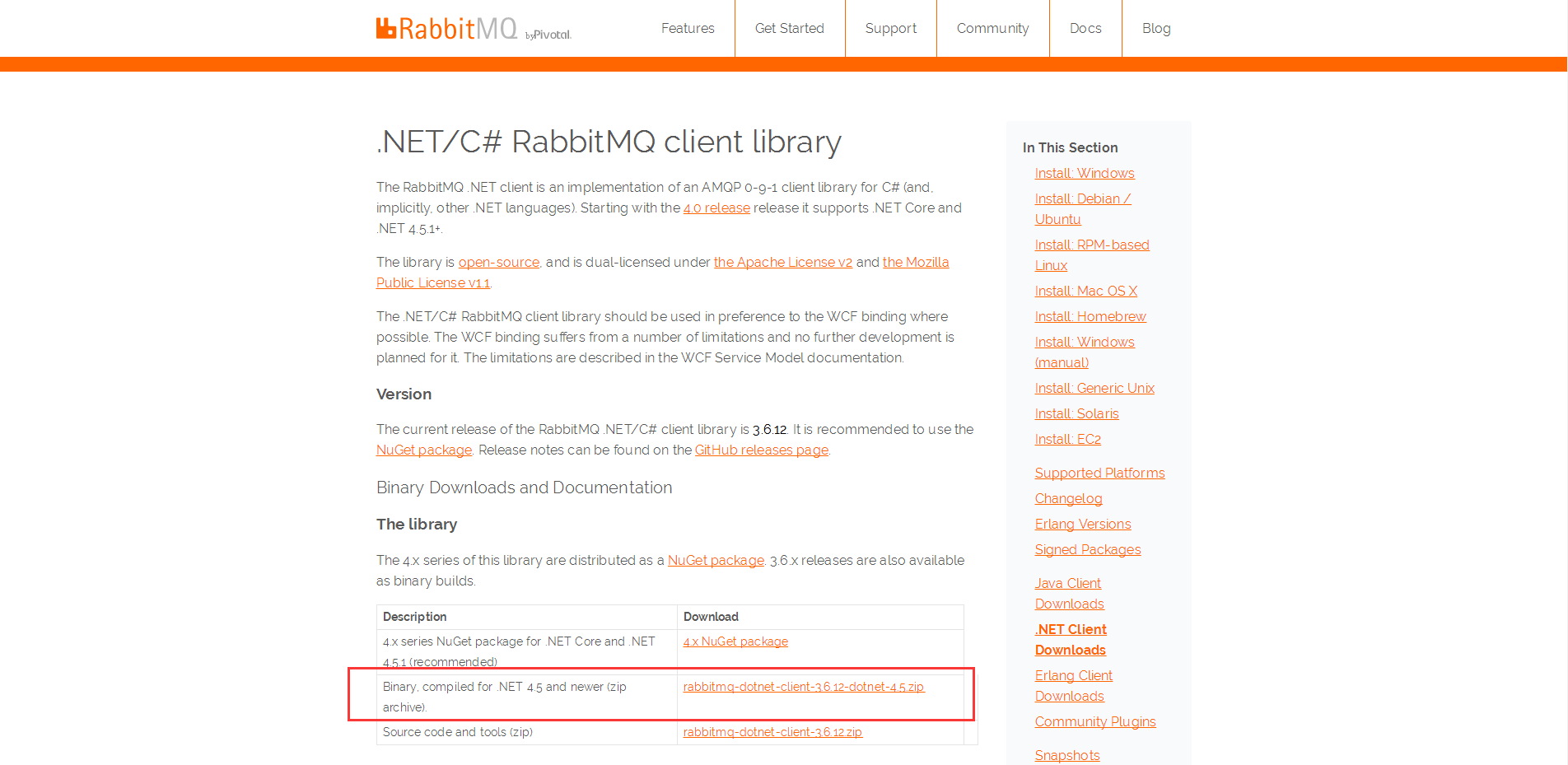Viewport: 1568px width, 765px height.
Task: Open NuGet package link under The library
Action: point(716,560)
